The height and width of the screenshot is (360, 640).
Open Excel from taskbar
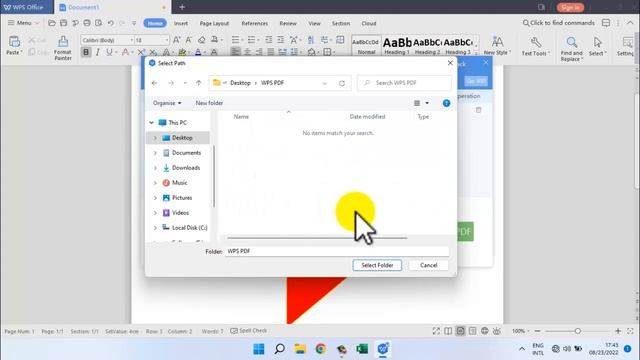click(362, 349)
